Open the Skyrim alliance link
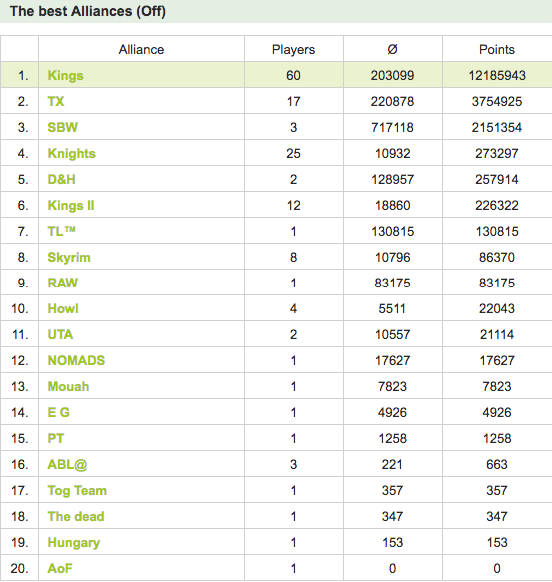Screen dimensions: 552x582 click(69, 257)
